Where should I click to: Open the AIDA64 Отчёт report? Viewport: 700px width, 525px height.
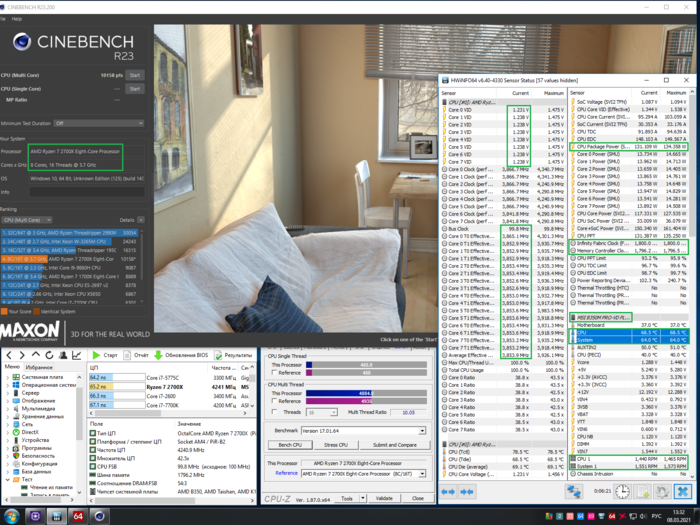tap(136, 355)
